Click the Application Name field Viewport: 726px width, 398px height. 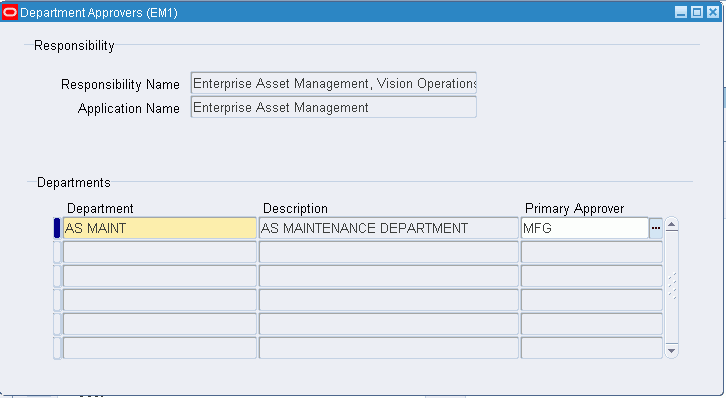(333, 107)
